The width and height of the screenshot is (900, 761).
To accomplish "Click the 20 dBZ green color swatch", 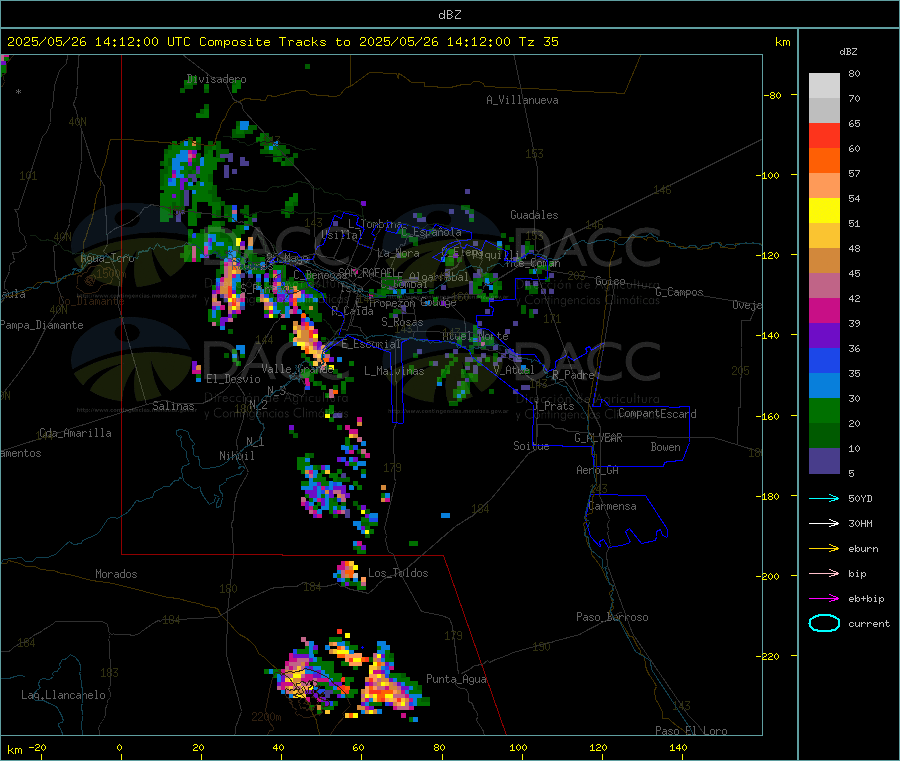I will point(824,411).
